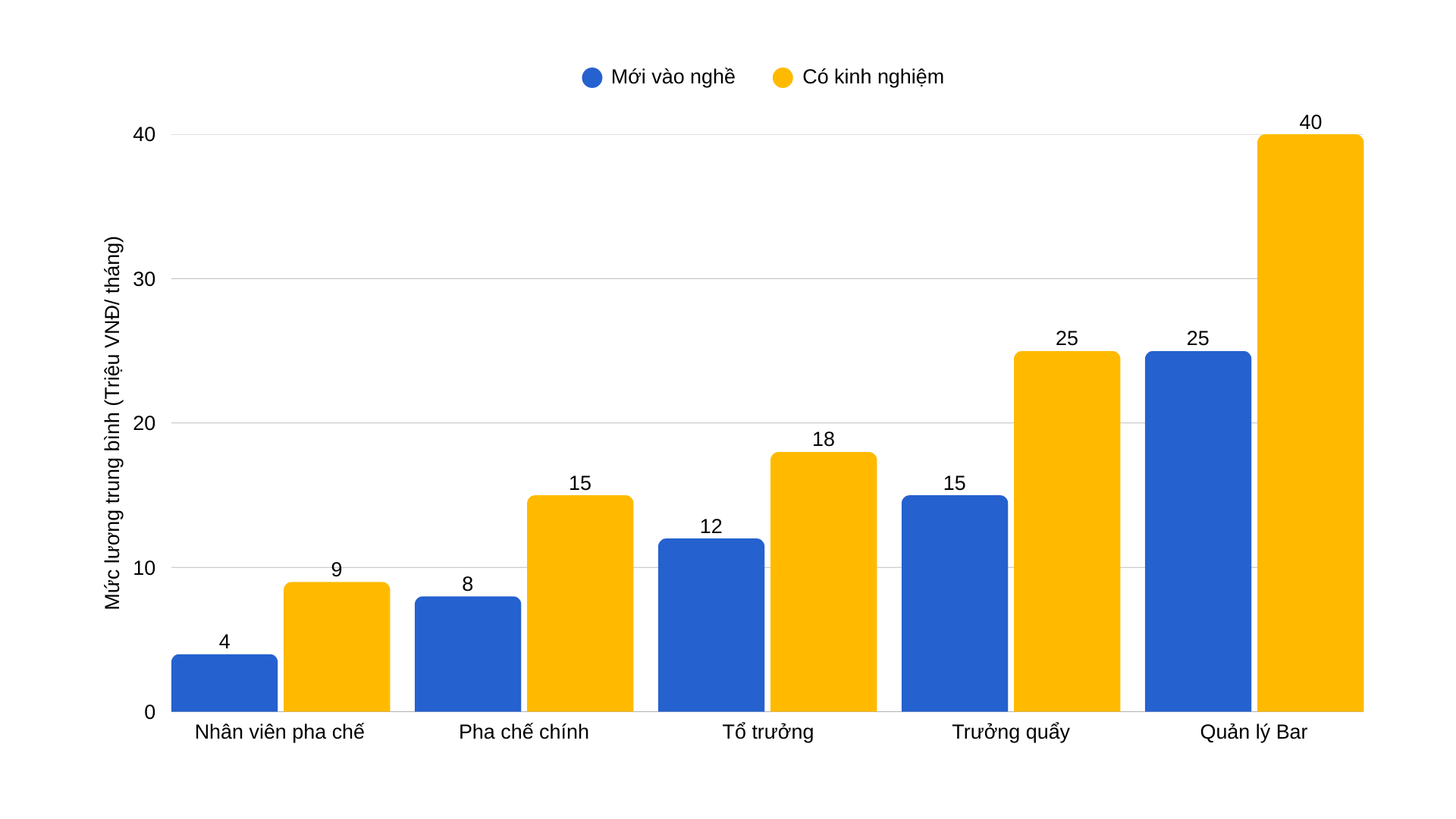Viewport: 1456px width, 819px height.
Task: Click the Tổ trưởng axis label
Action: tap(767, 732)
